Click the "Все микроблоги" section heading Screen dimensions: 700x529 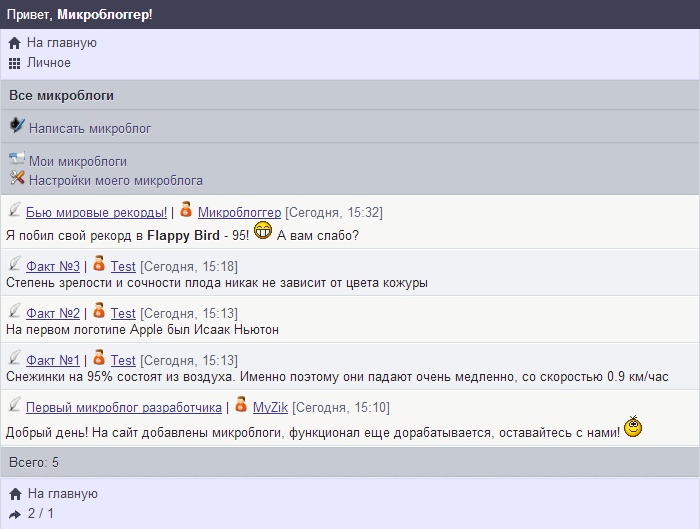pyautogui.click(x=62, y=96)
